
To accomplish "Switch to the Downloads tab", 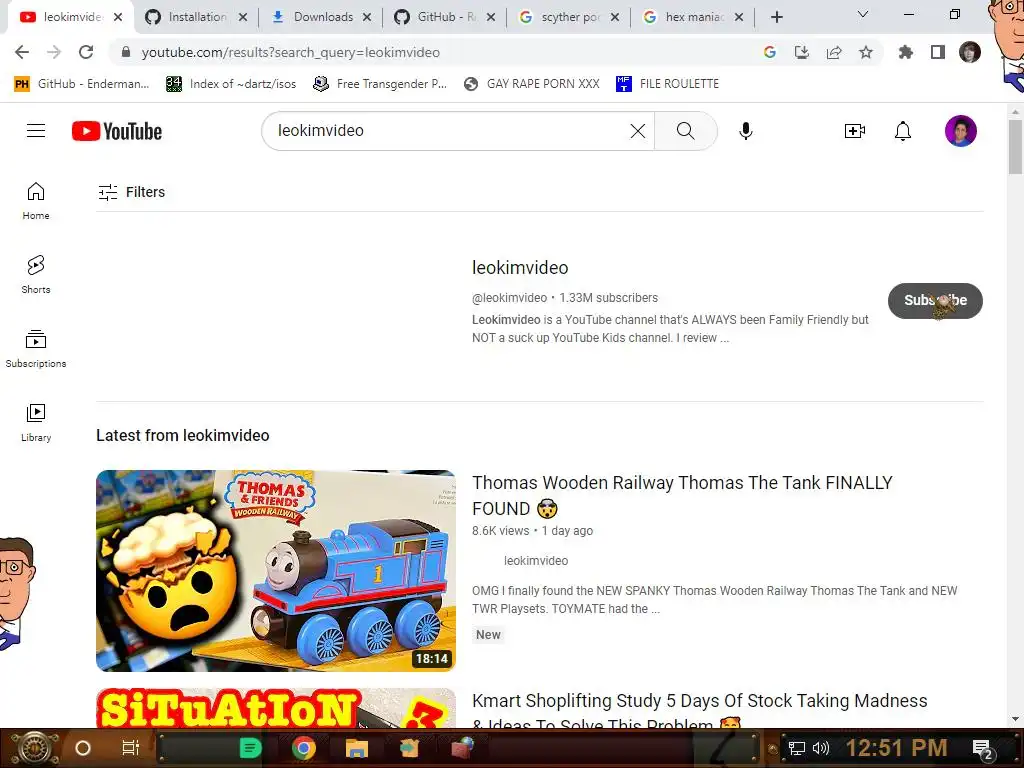I will click(x=321, y=17).
